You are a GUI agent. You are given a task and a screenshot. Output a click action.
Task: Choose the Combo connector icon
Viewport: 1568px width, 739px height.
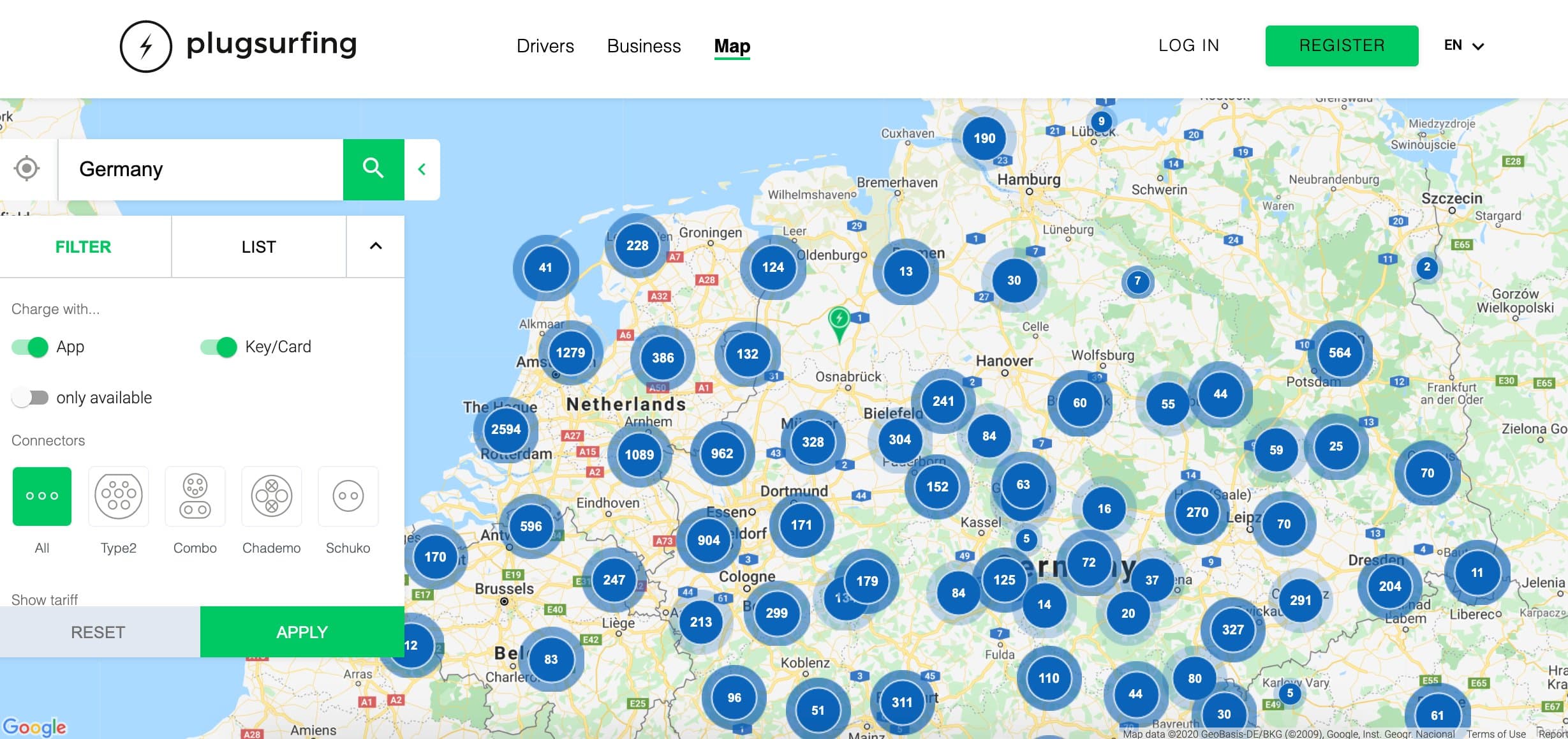(195, 496)
